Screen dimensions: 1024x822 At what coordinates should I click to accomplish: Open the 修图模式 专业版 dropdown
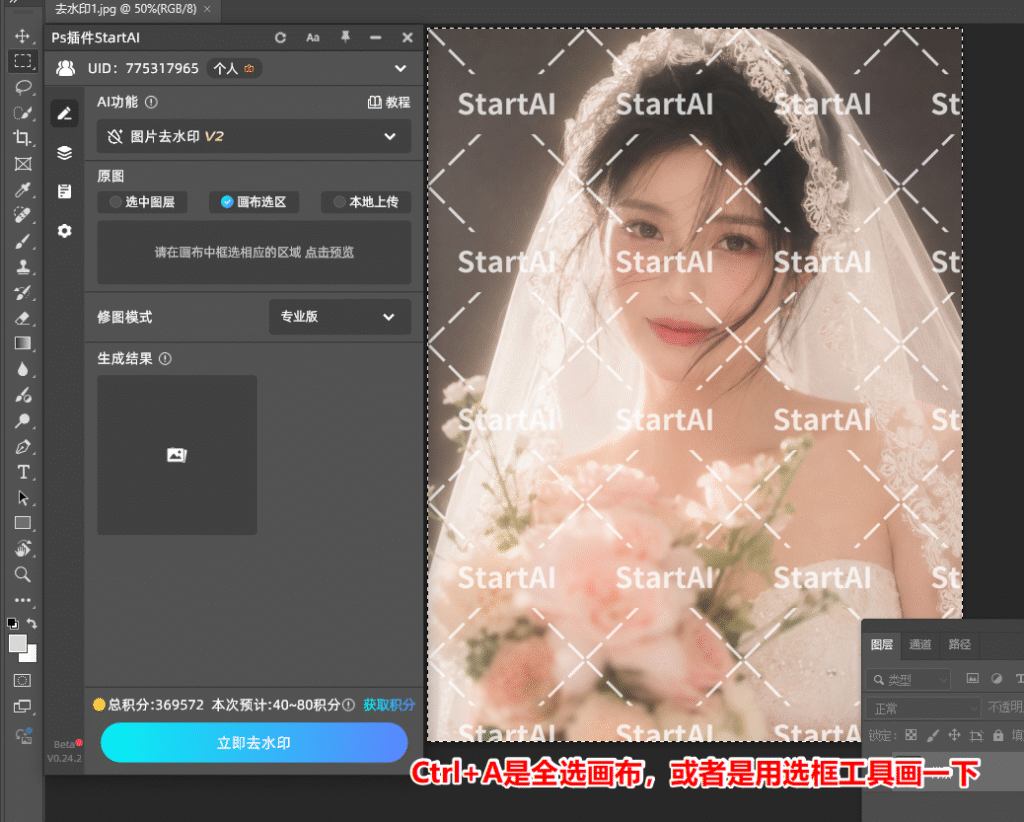point(340,317)
